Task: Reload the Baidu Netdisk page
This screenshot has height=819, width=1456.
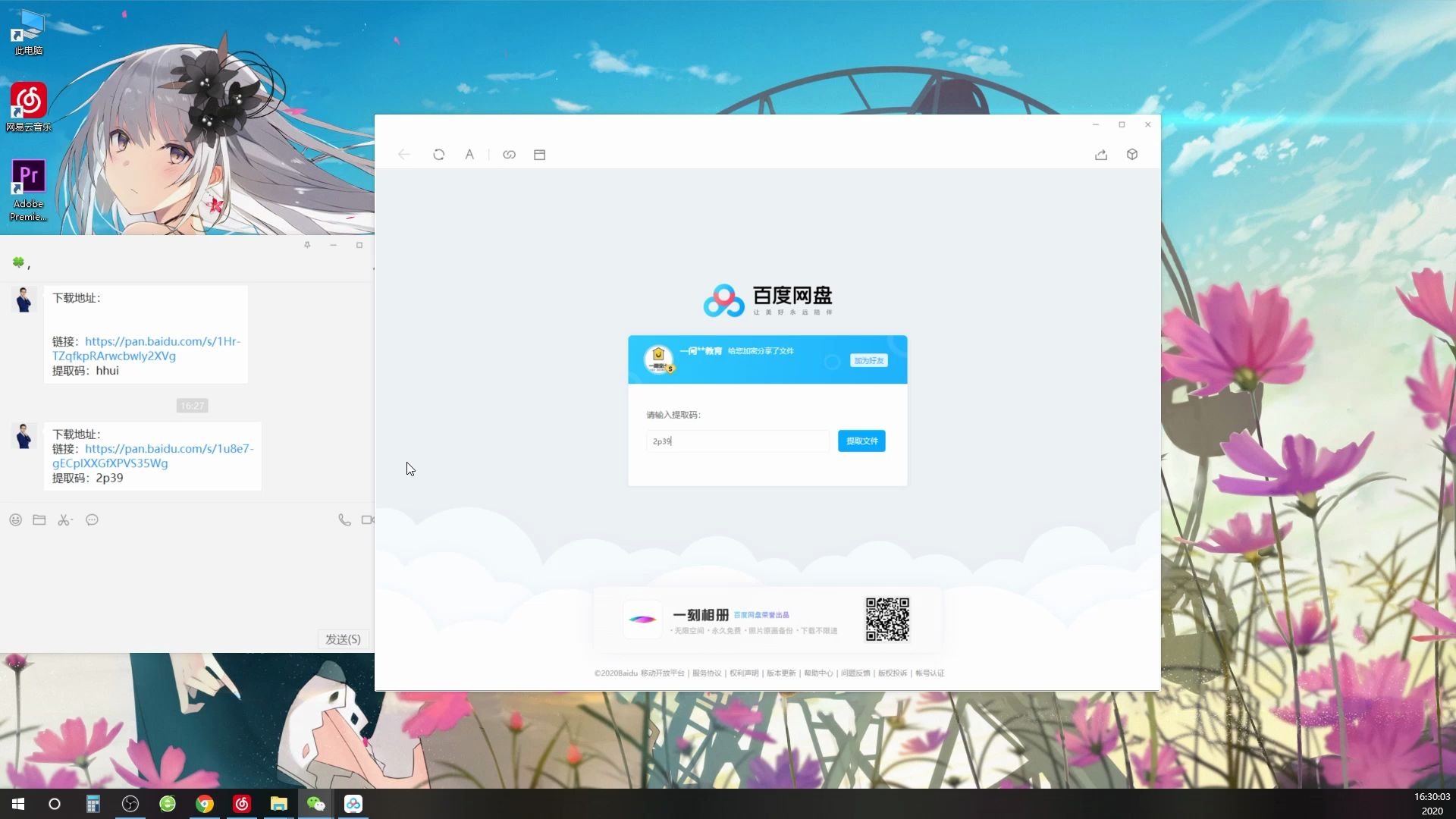Action: click(x=438, y=154)
